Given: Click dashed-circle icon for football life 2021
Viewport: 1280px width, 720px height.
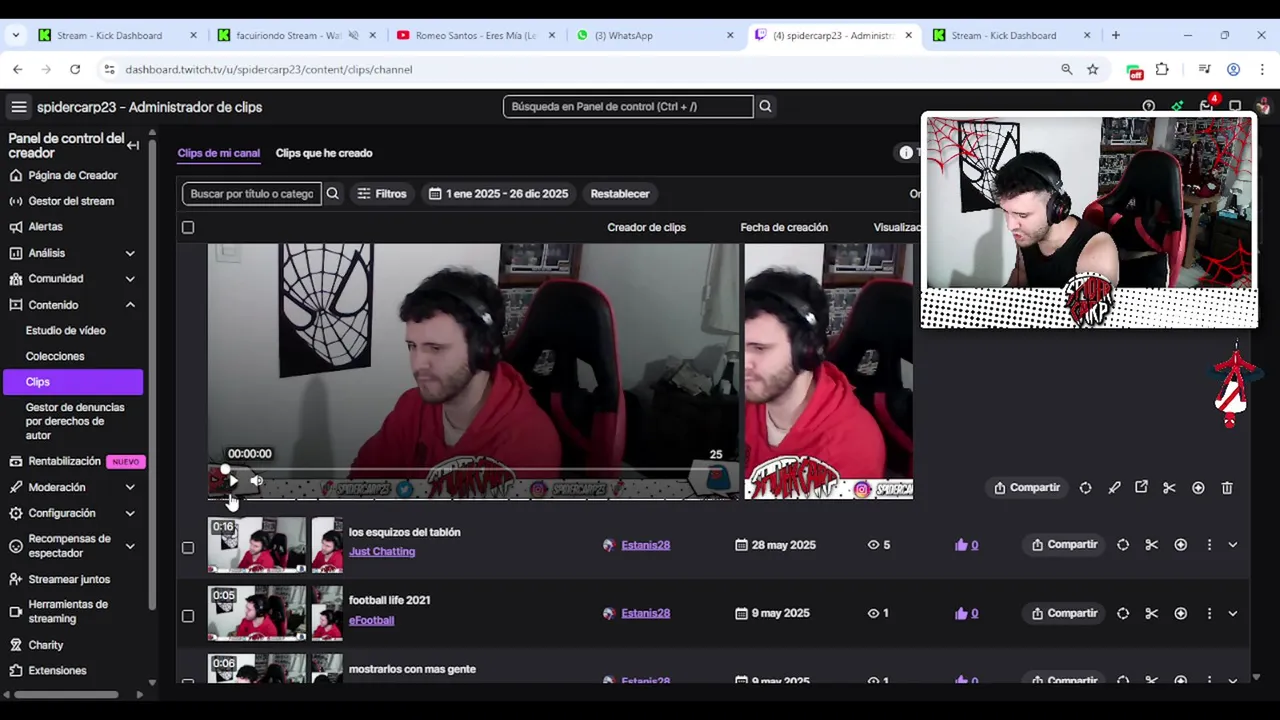Looking at the screenshot, I should tap(1123, 613).
